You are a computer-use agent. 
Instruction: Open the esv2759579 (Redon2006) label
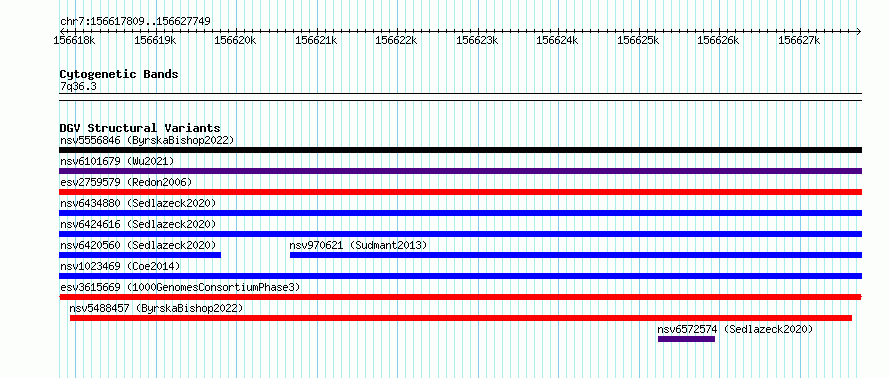126,182
